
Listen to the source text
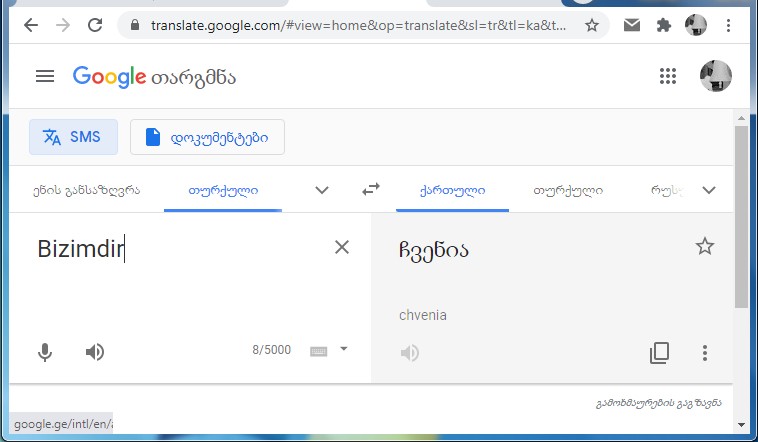[95, 352]
